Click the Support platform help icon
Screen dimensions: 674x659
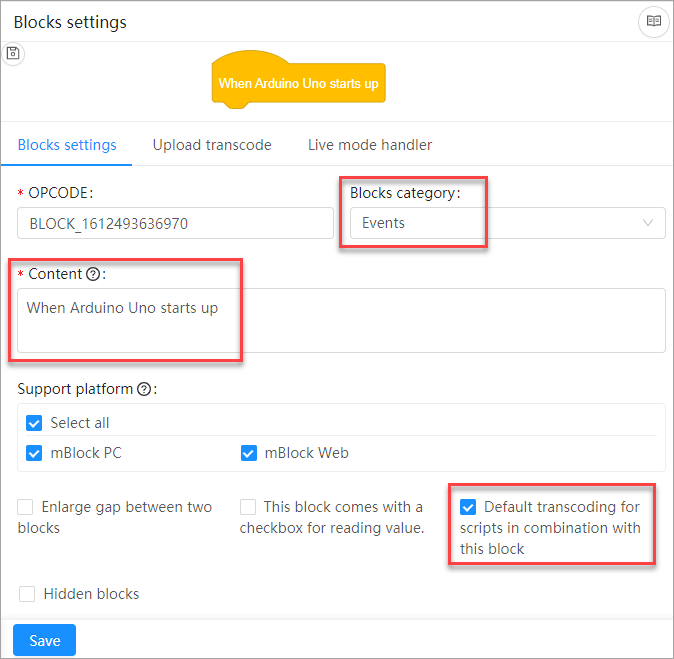[143, 389]
